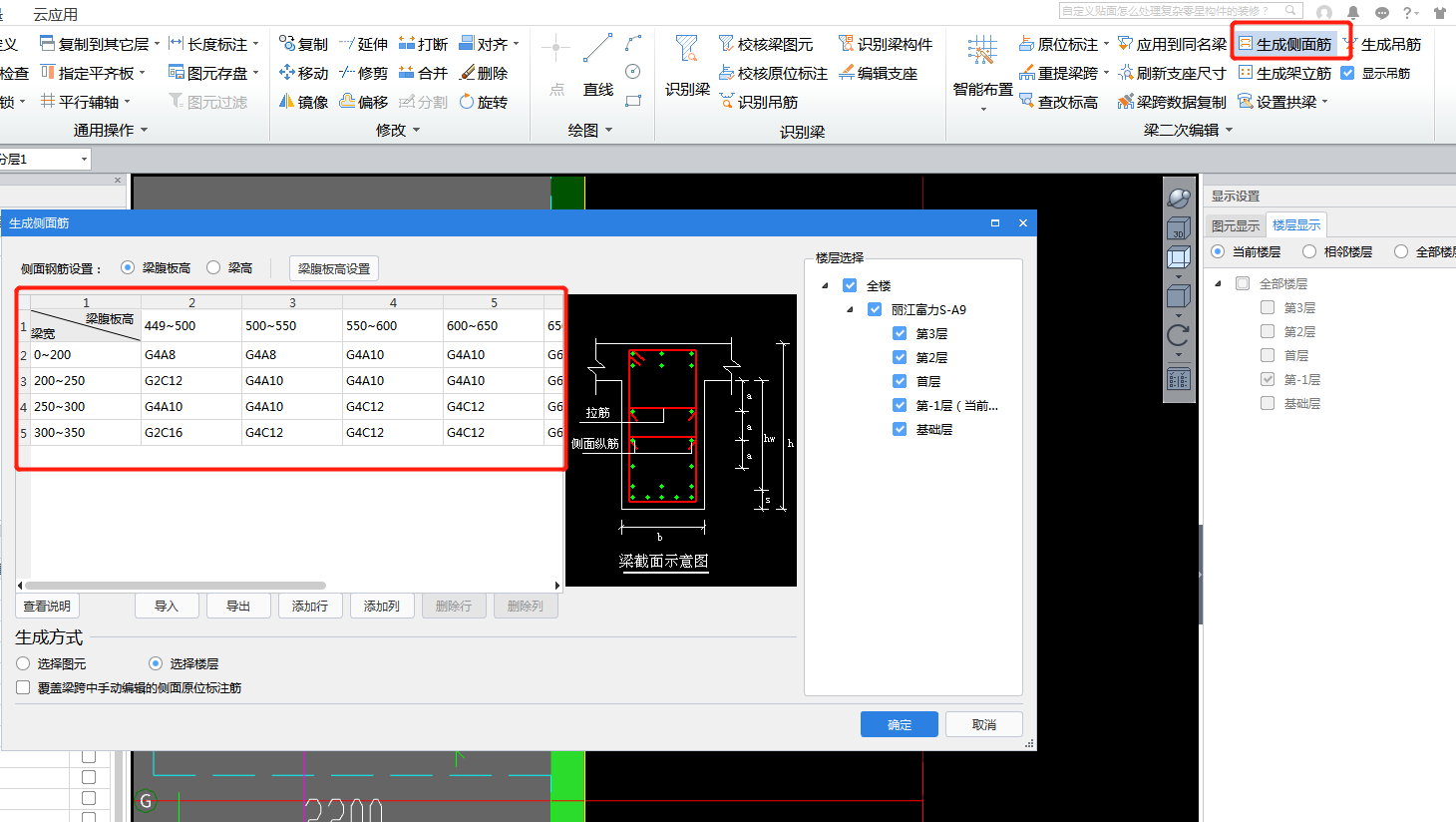Click the 梁腹板高设置 button
The width and height of the screenshot is (1456, 822).
click(x=334, y=268)
